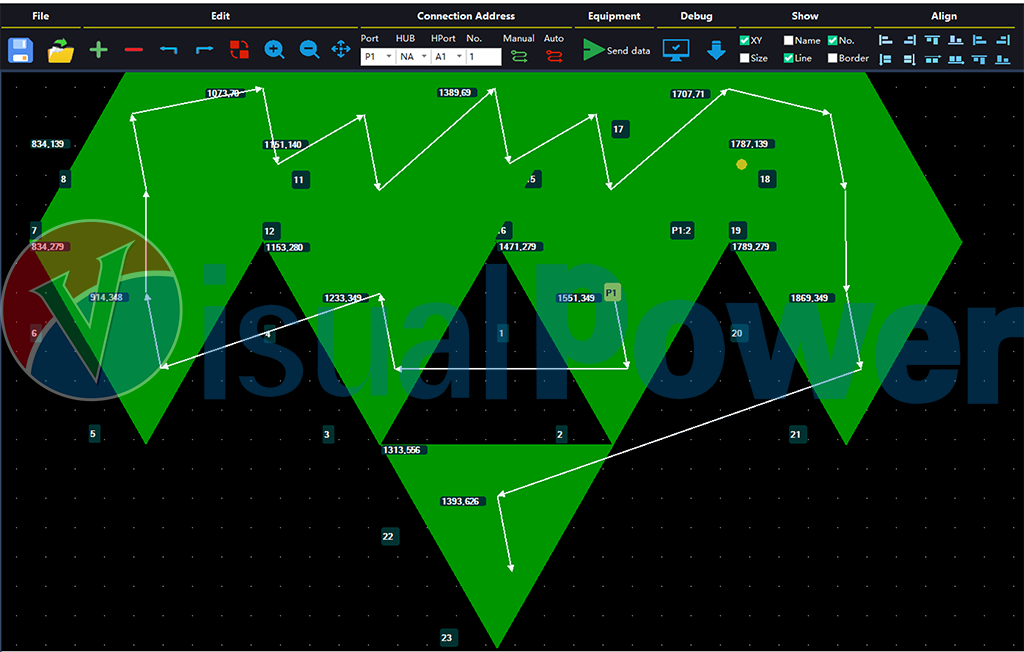Viewport: 1024px width, 652px height.
Task: Click the left-edge align icon with vertical arrows
Action: pos(886,59)
